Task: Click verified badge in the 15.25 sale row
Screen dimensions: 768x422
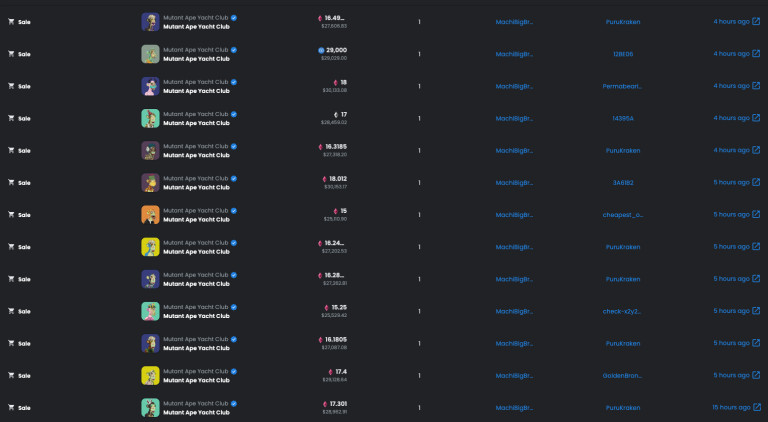Action: 234,307
